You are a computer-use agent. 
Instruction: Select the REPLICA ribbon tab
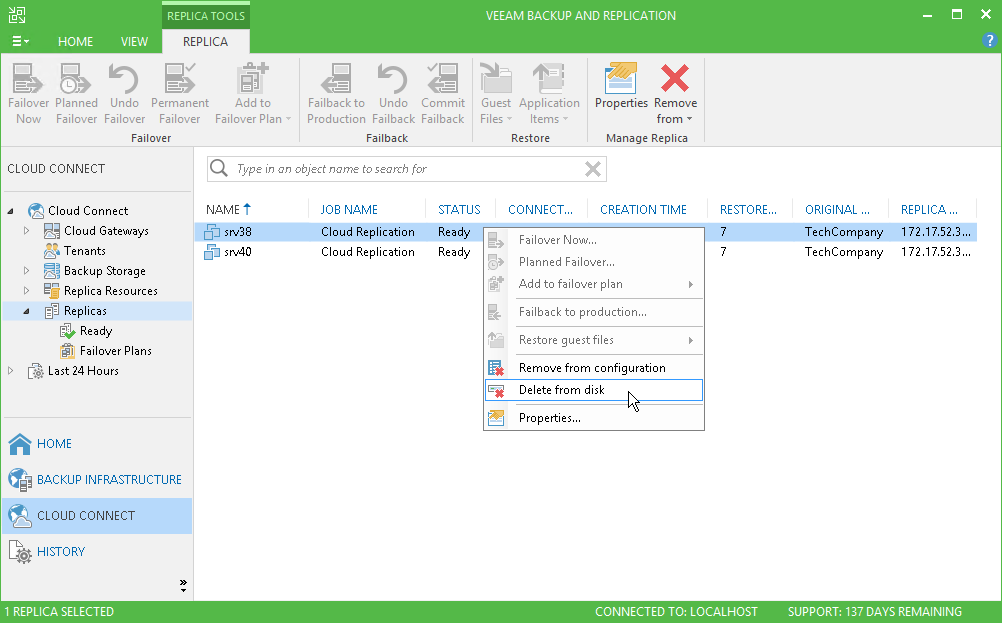pos(205,42)
